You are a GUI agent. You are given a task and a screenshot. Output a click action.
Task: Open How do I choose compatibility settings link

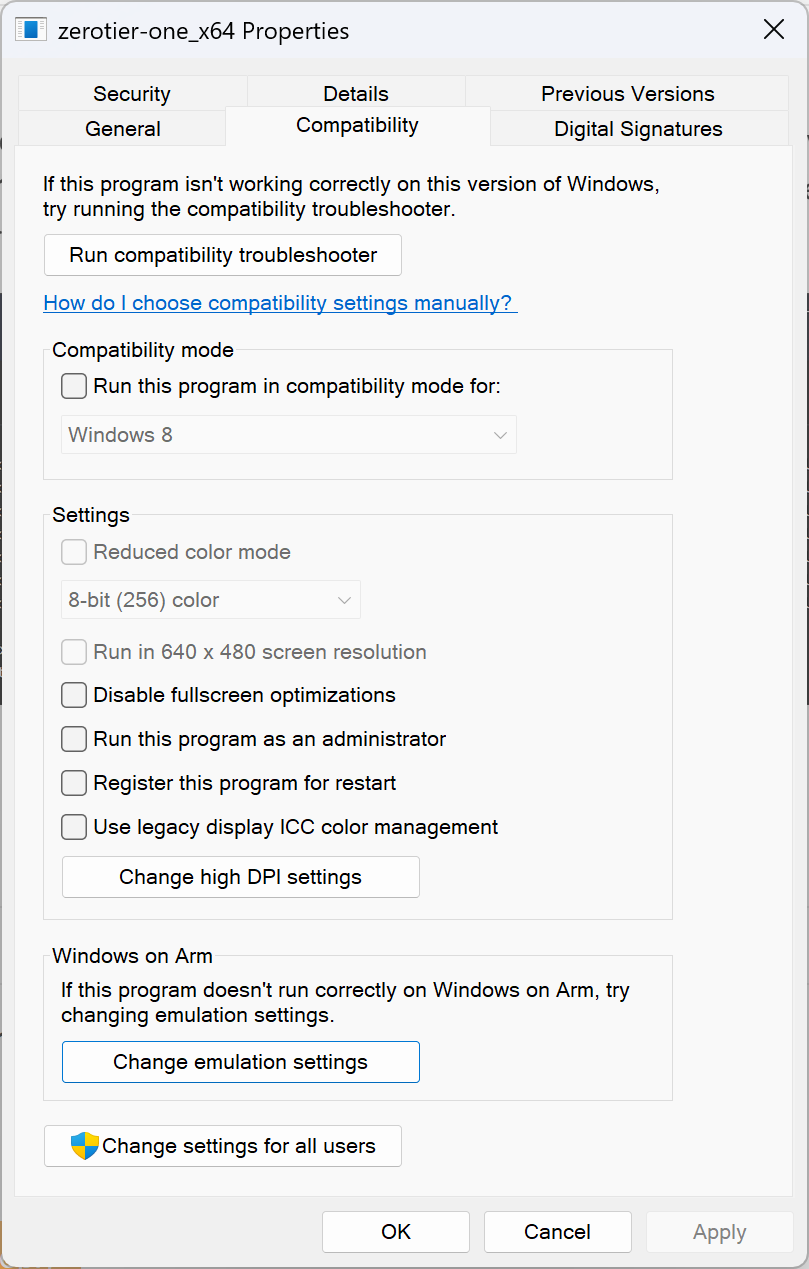[x=280, y=303]
